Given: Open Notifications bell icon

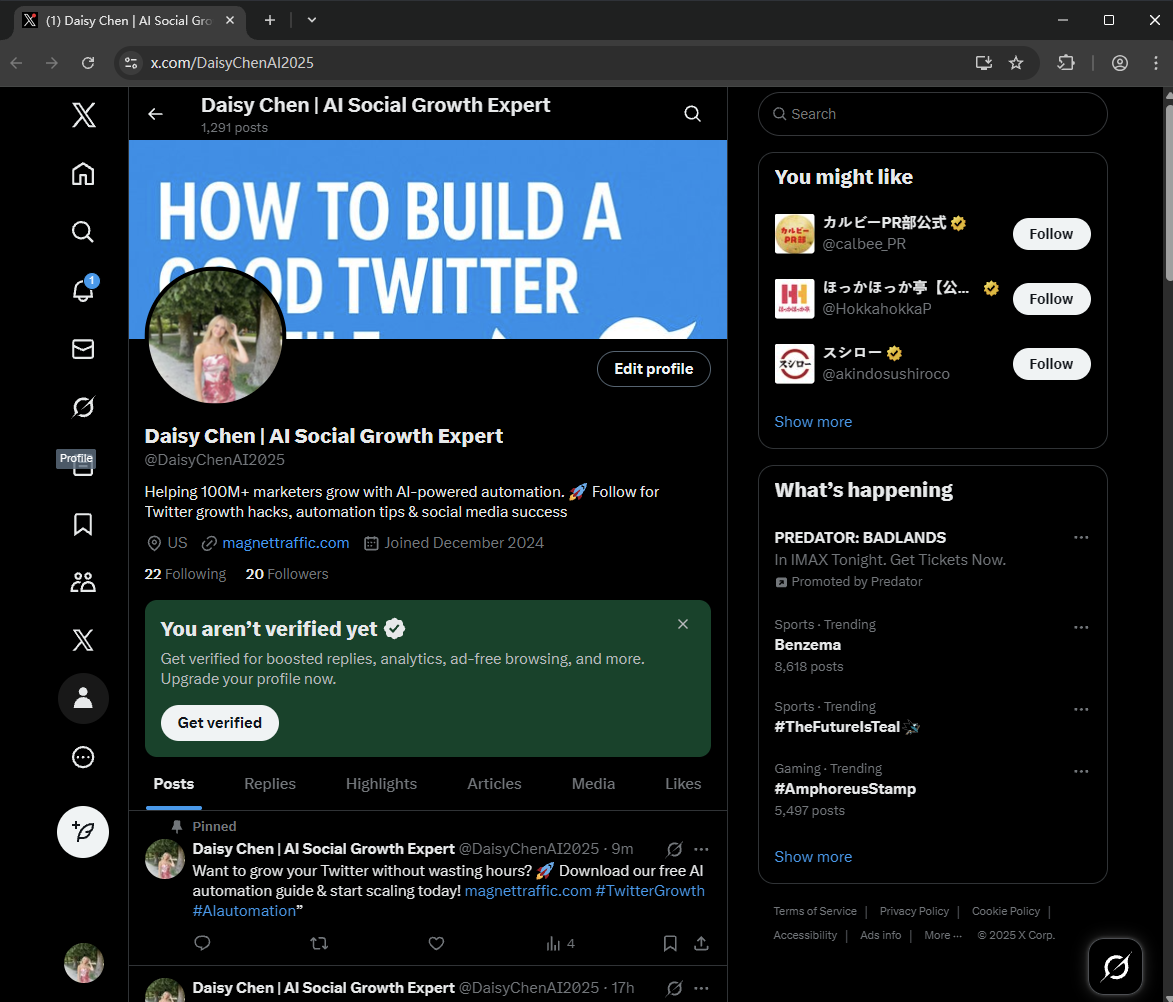Looking at the screenshot, I should (83, 291).
